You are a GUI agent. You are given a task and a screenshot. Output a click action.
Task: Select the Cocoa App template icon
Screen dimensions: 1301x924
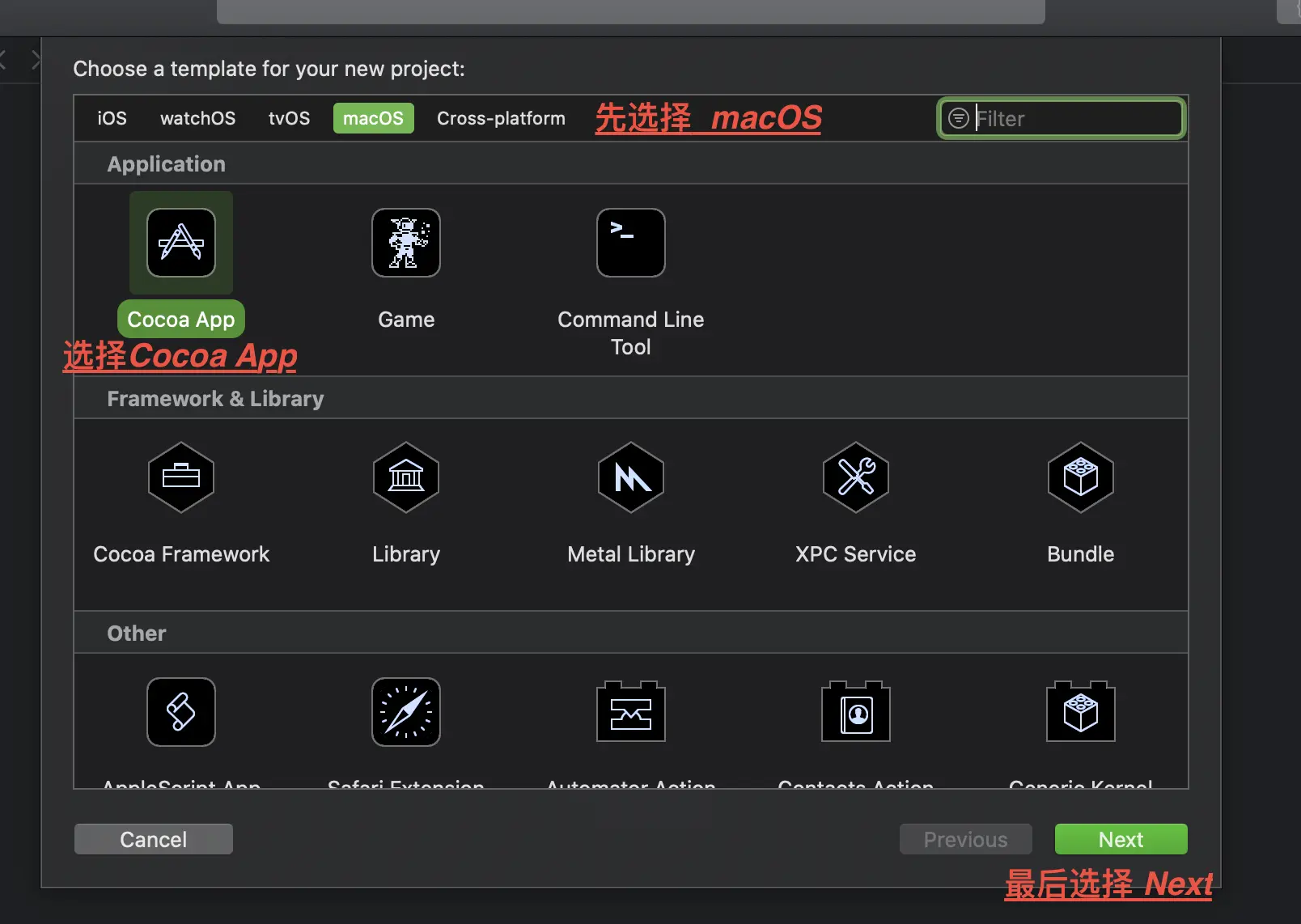coord(181,243)
